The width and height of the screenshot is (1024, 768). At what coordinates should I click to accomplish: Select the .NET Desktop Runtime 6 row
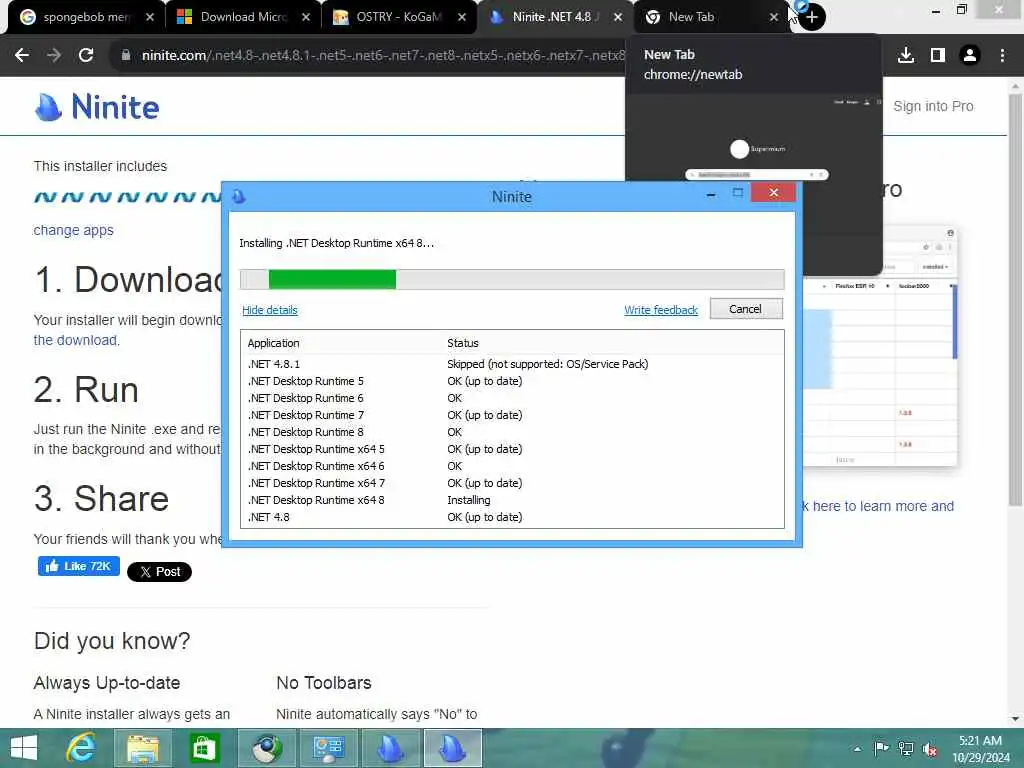pyautogui.click(x=512, y=398)
